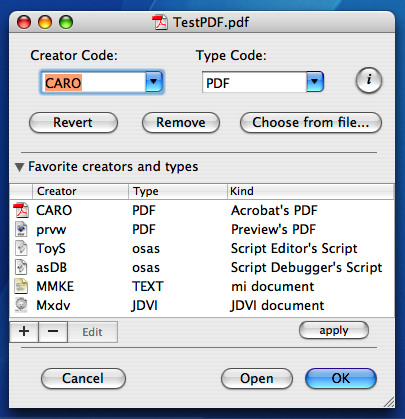Image resolution: width=405 pixels, height=419 pixels.
Task: Sort by the Kind column header
Action: 311,191
